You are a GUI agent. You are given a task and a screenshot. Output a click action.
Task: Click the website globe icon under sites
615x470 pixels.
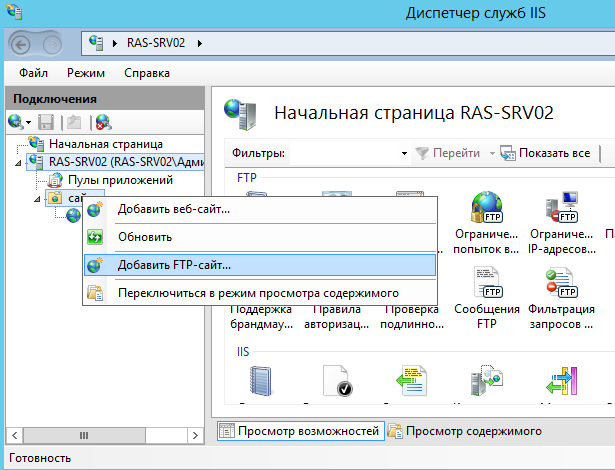(x=73, y=215)
